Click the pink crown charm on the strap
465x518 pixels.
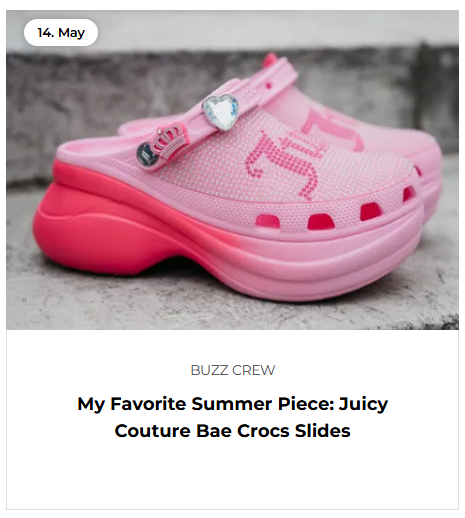point(169,140)
